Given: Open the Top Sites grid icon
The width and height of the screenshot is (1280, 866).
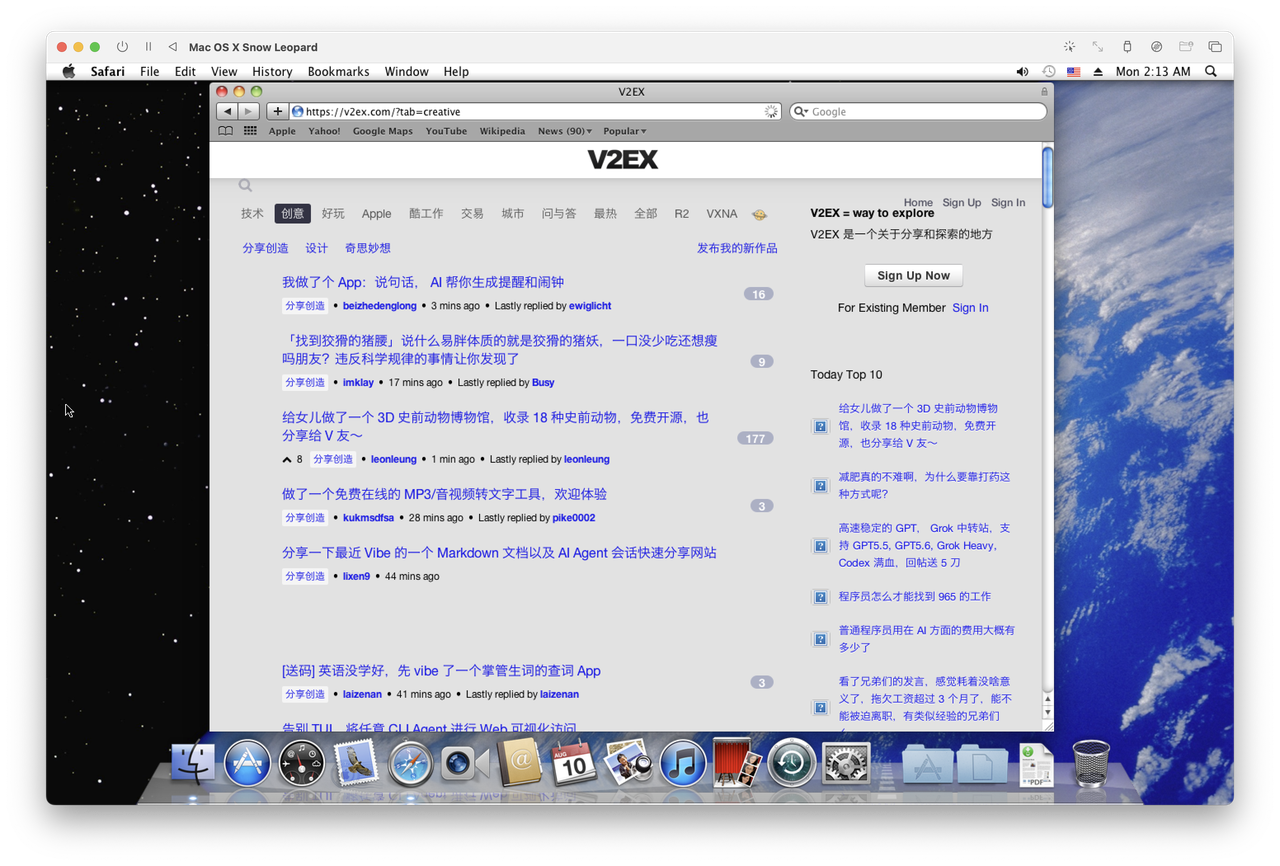Looking at the screenshot, I should [x=250, y=131].
